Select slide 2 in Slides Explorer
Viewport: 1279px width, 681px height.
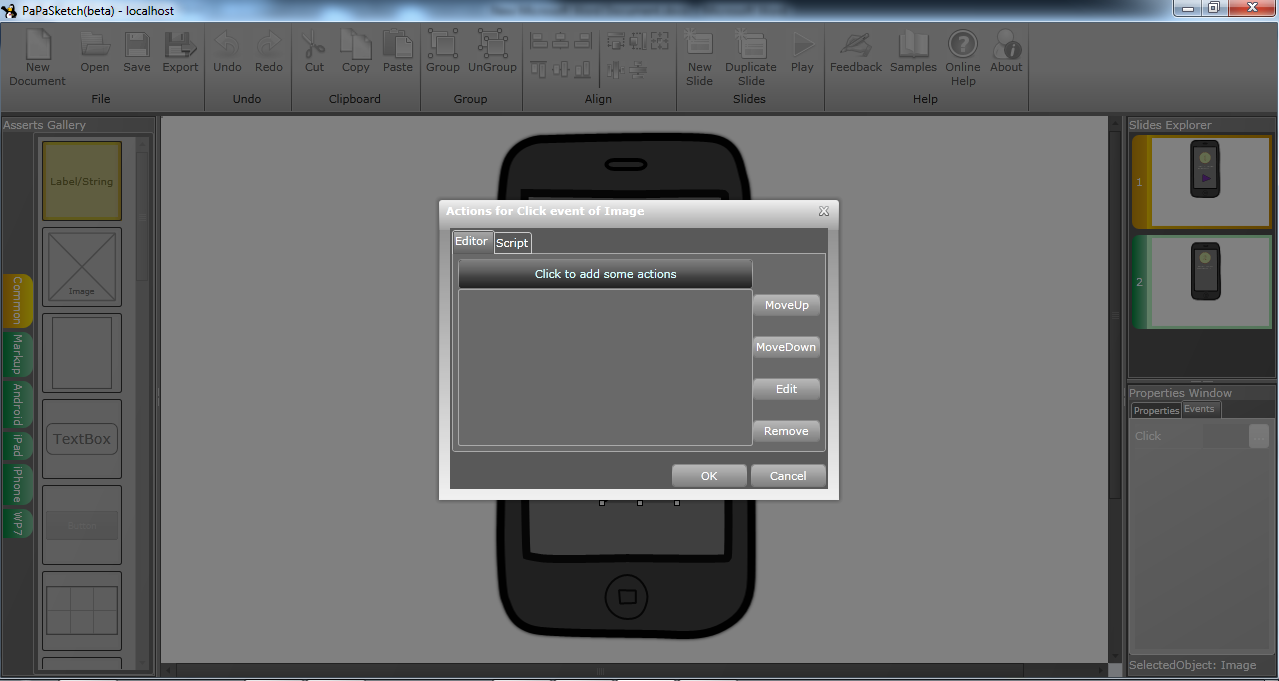[1204, 282]
